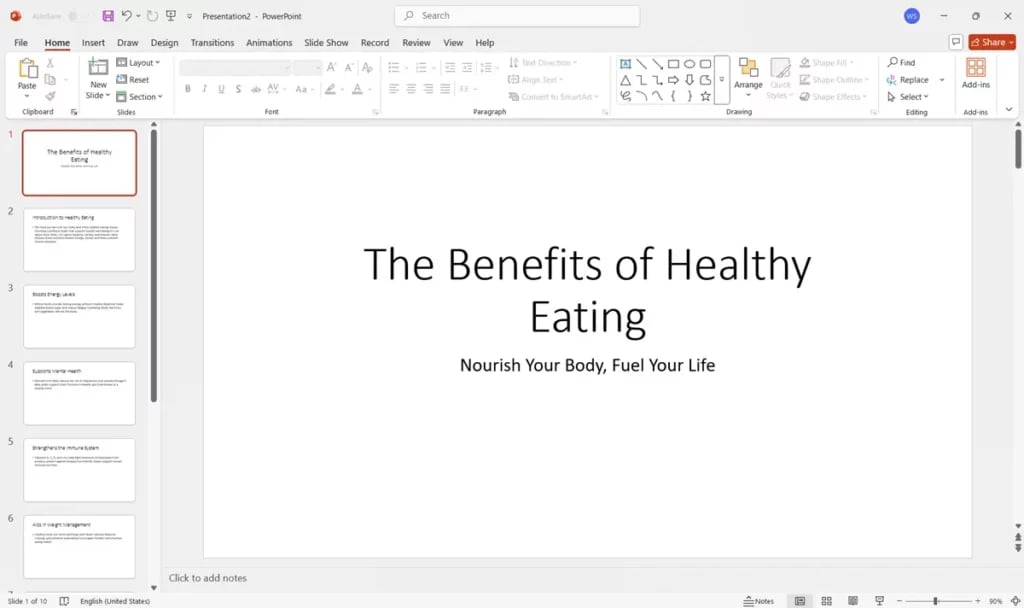Select the rectangle shape tool
Screen dimensions: 1024x608
(673, 65)
